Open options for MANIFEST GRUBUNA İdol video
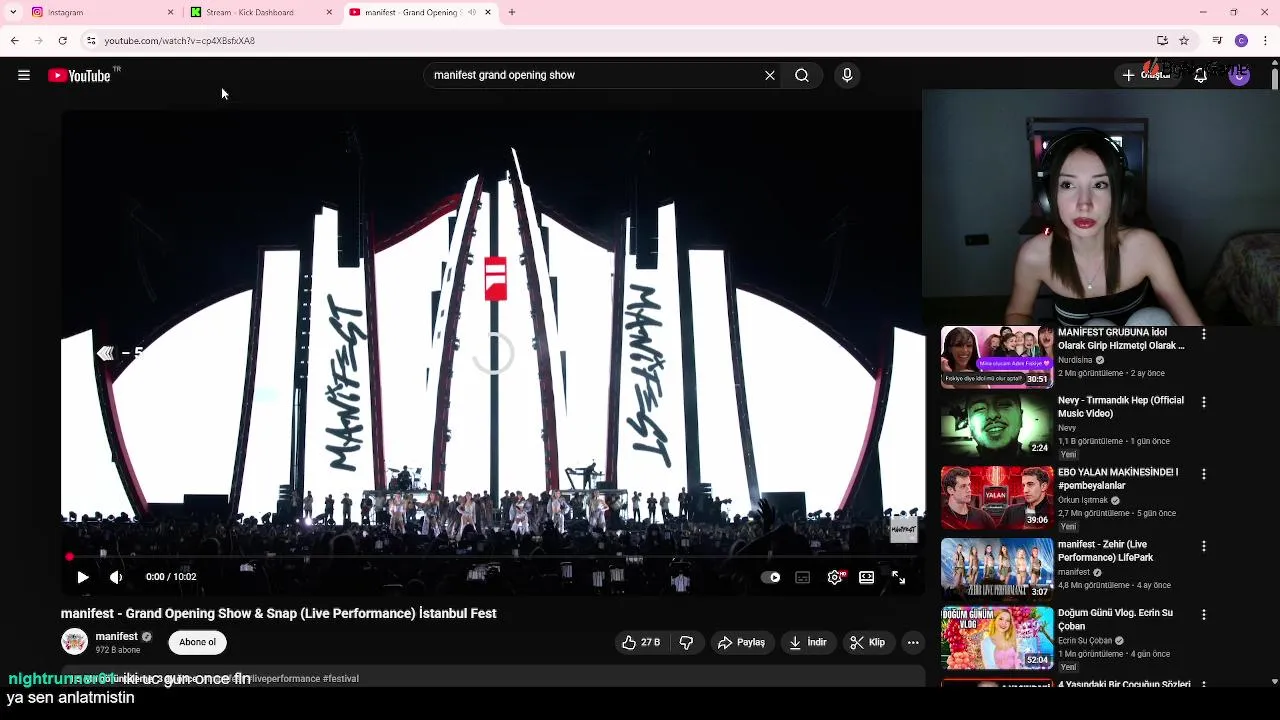The image size is (1280, 720). pyautogui.click(x=1204, y=334)
